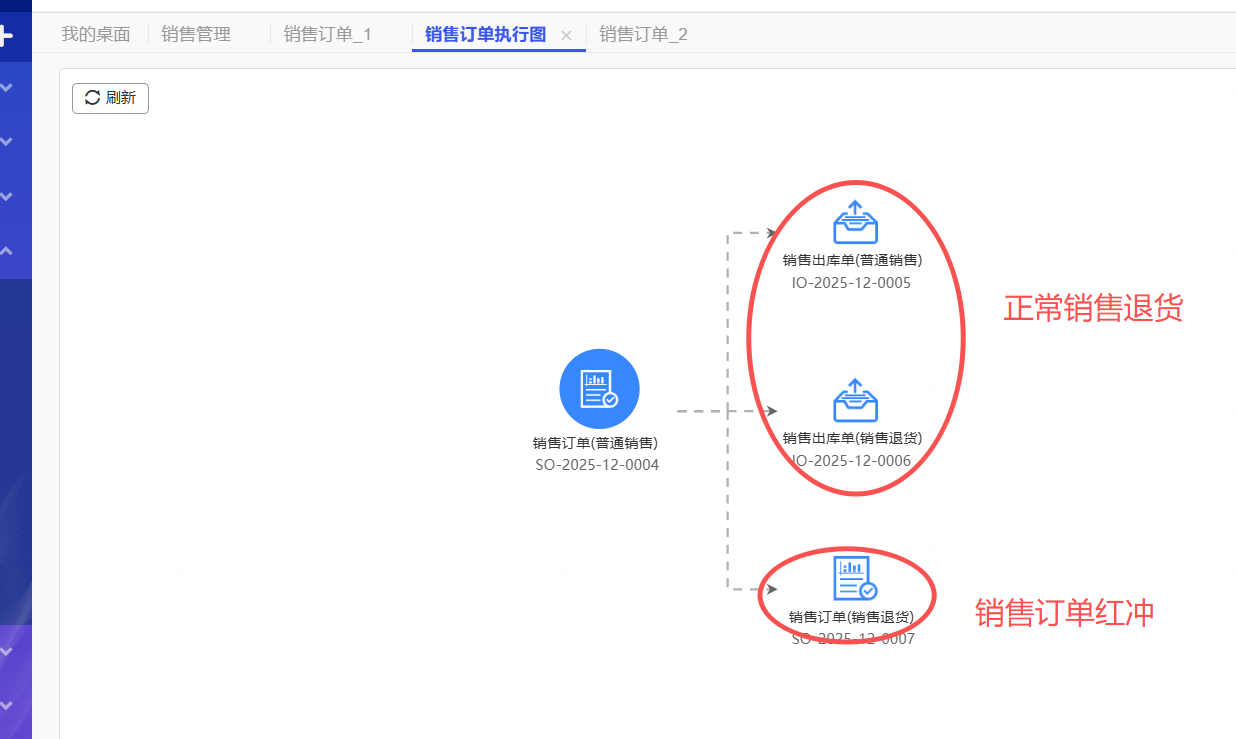Open the 销售管理 tab
Screen dimensions: 1236x739
[x=196, y=35]
